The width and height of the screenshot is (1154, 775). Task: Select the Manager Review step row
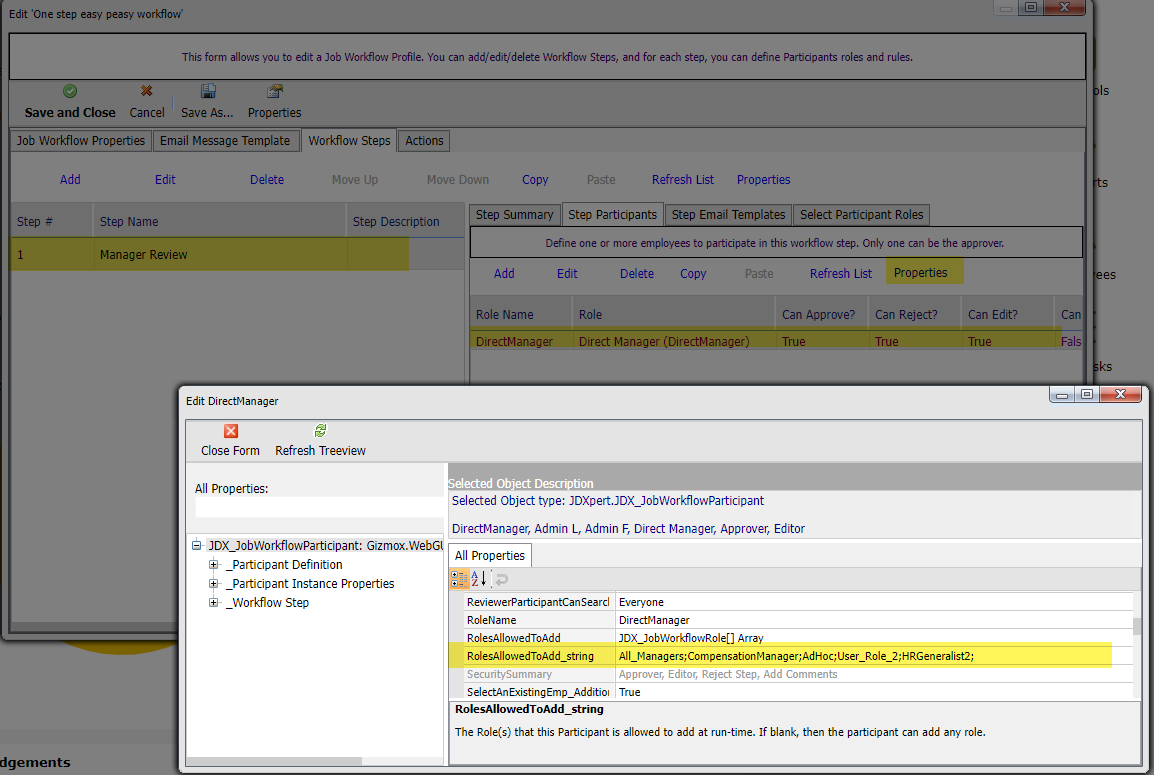click(144, 255)
